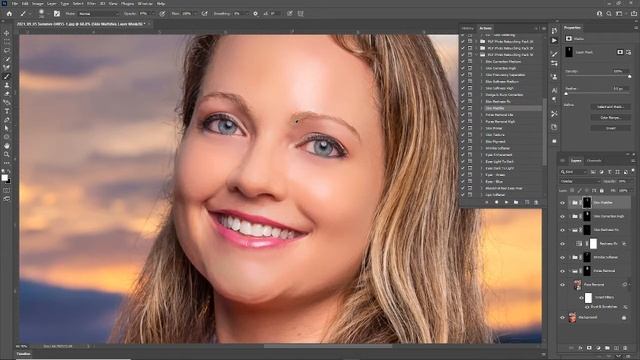Create a new action set folder
This screenshot has height=360, width=640.
[516, 202]
